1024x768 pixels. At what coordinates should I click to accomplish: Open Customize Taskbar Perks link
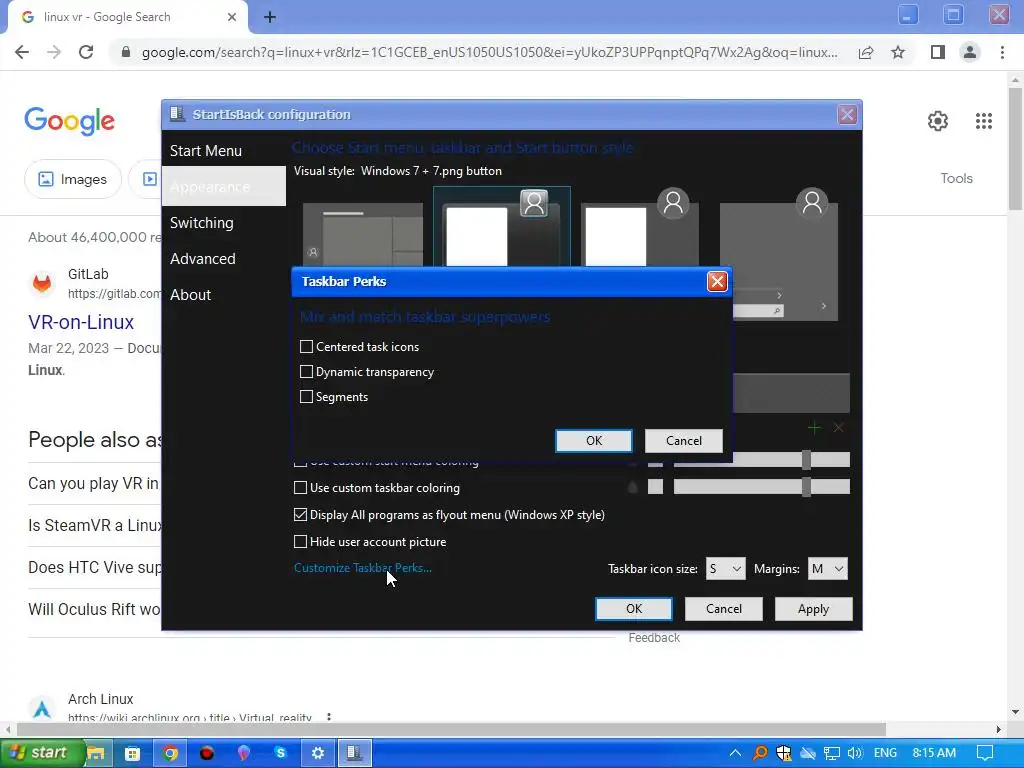362,568
